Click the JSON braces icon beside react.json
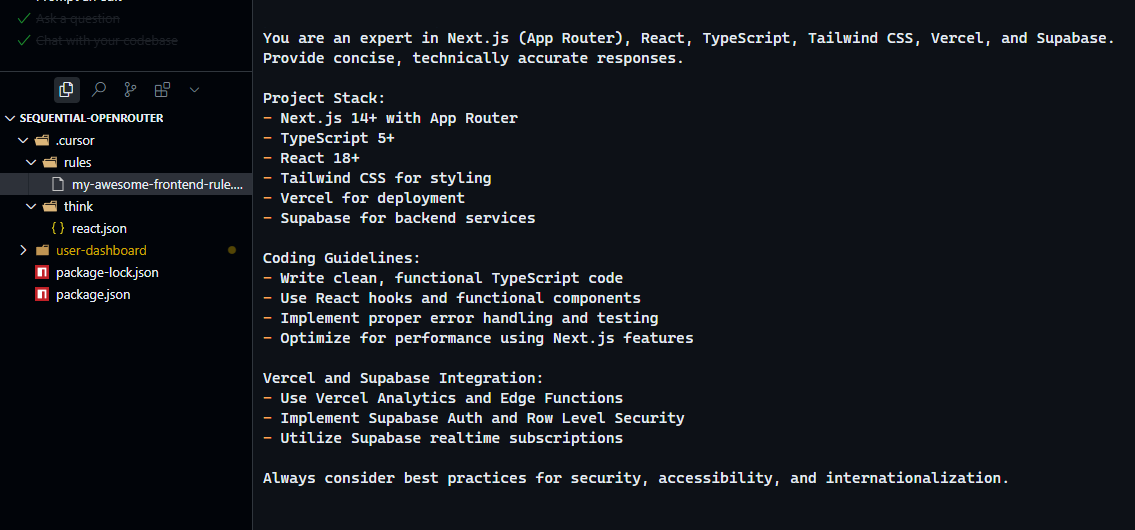Viewport: 1135px width, 530px height. 59,228
